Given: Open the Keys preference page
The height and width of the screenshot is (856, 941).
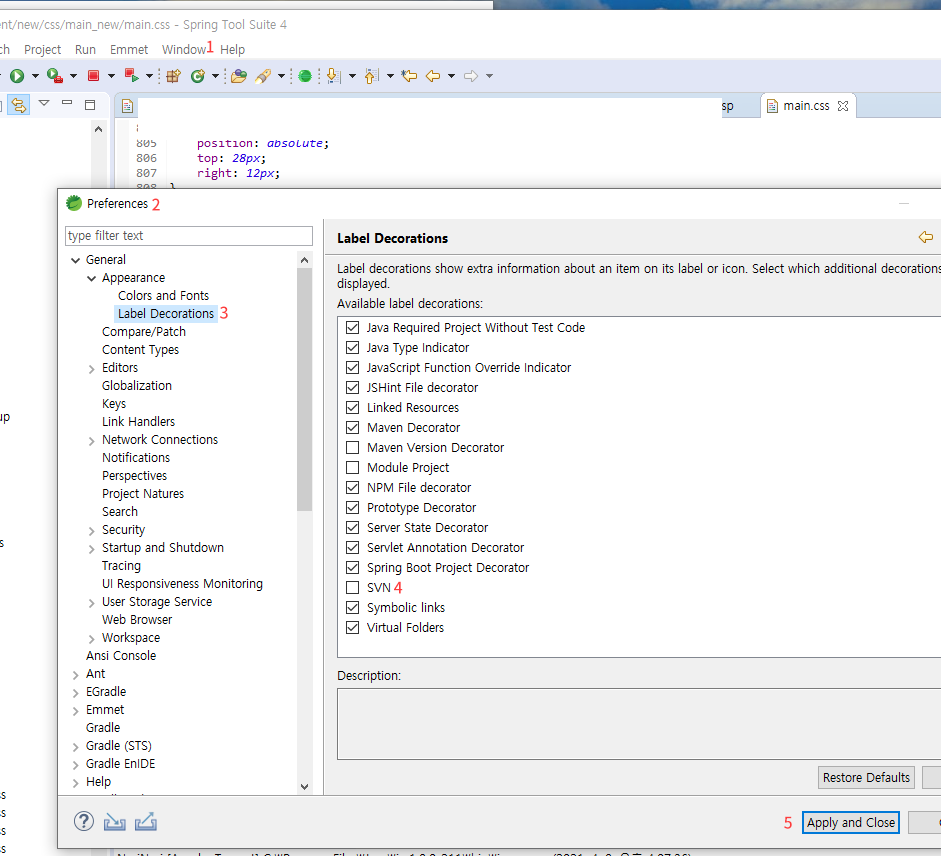Looking at the screenshot, I should click(x=114, y=403).
